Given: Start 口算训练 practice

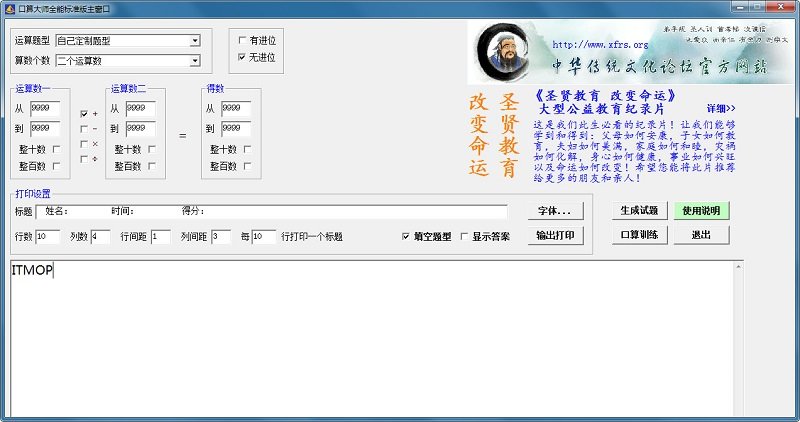Looking at the screenshot, I should click(639, 235).
